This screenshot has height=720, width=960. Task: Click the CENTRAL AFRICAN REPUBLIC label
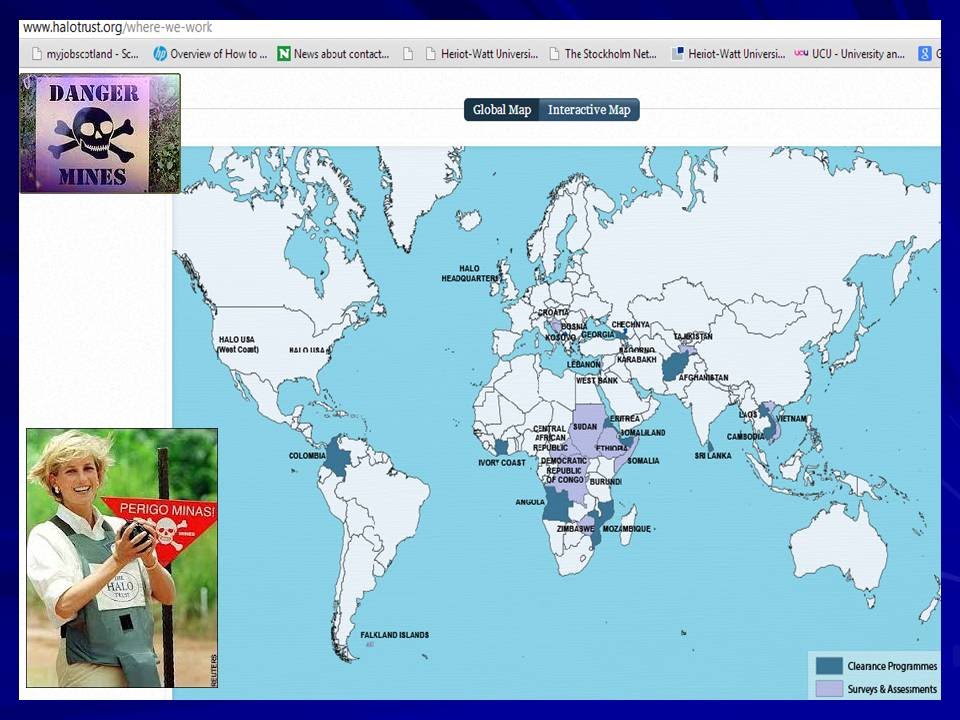[x=550, y=438]
